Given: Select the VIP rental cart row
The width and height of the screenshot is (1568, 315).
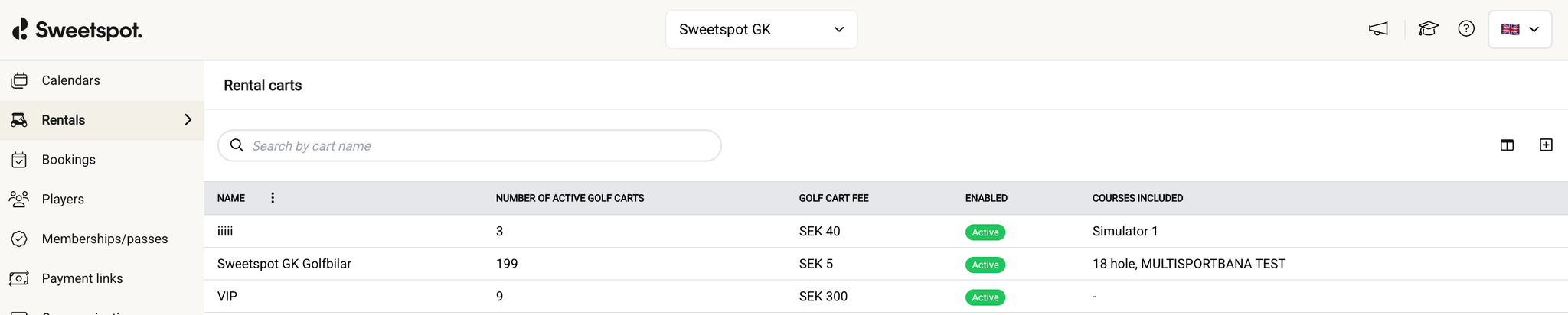Looking at the screenshot, I should point(227,297).
